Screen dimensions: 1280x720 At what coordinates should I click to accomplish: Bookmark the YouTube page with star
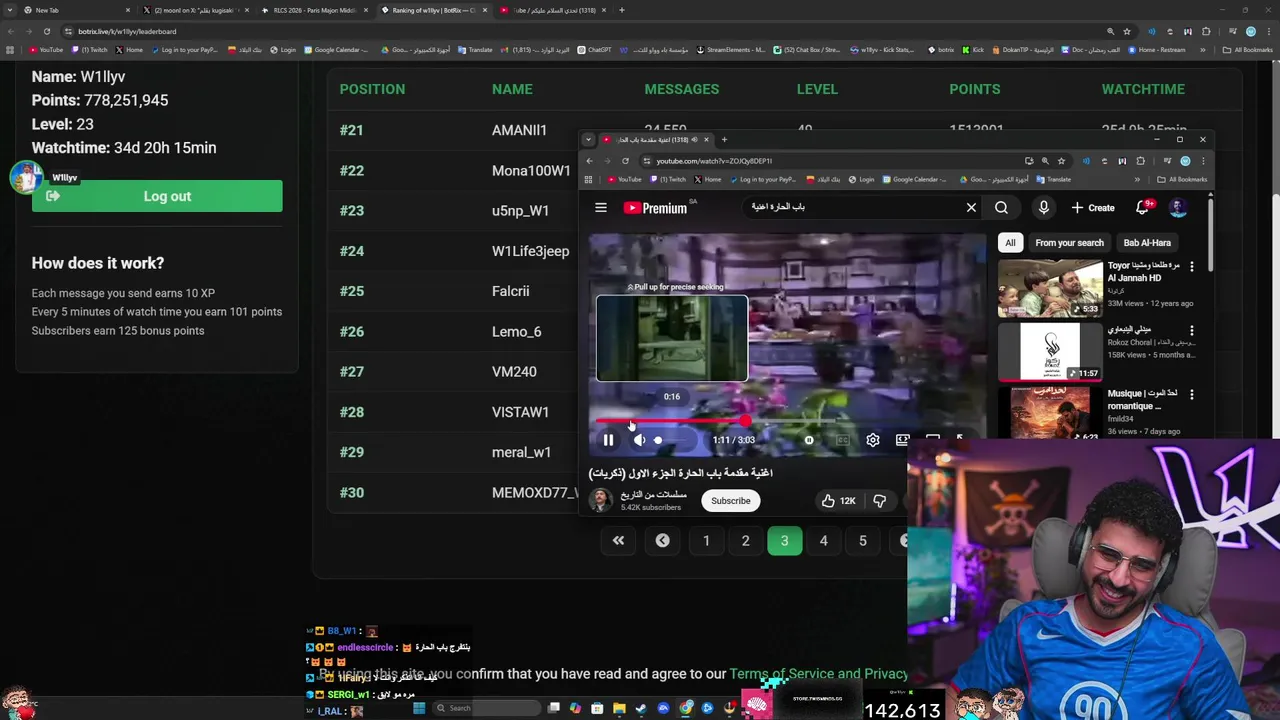pyautogui.click(x=1061, y=161)
